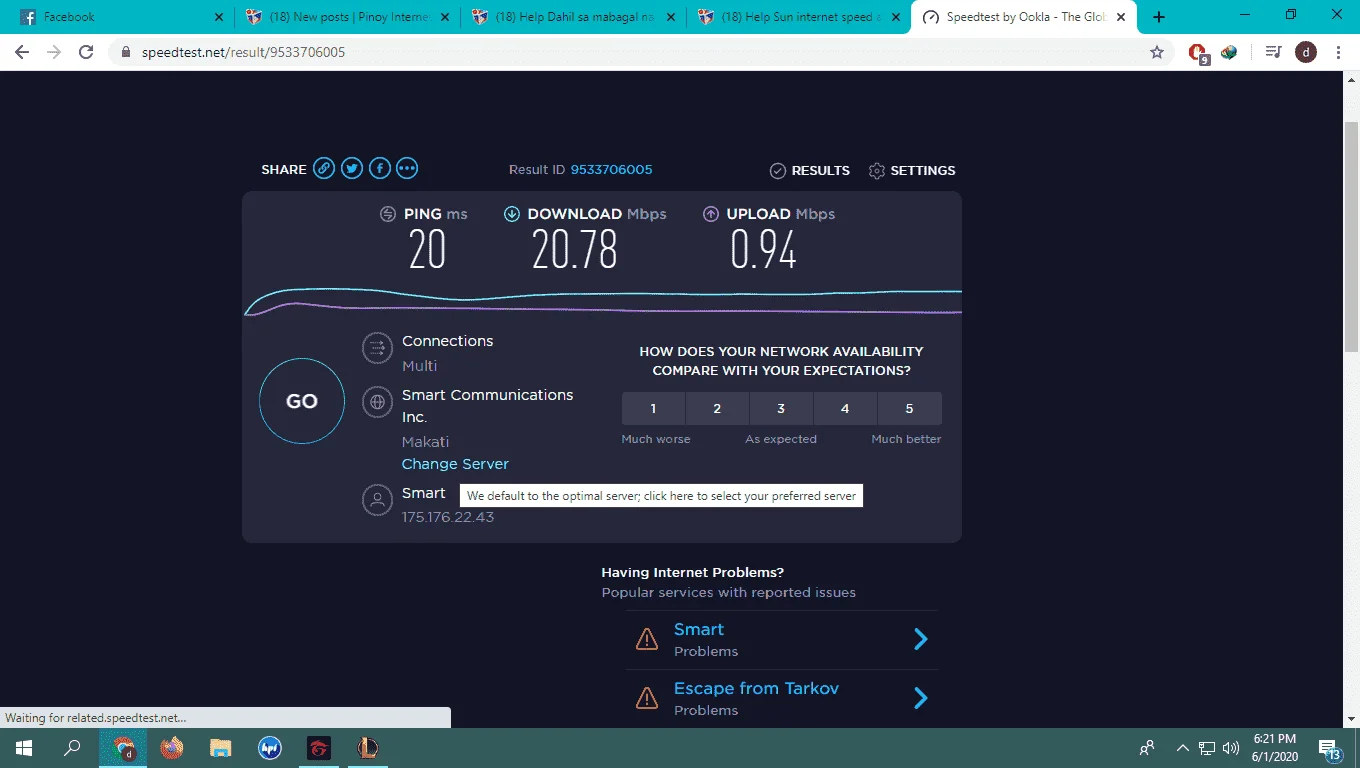1360x768 pixels.
Task: Click the SETTINGS gear icon
Action: click(877, 171)
